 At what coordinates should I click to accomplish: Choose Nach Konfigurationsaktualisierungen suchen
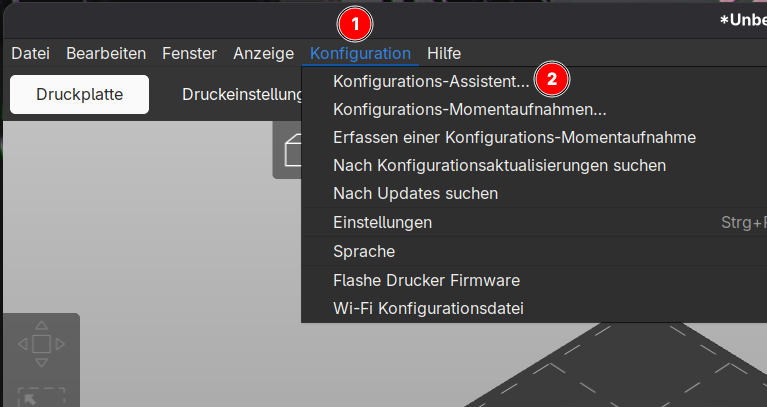tap(499, 165)
